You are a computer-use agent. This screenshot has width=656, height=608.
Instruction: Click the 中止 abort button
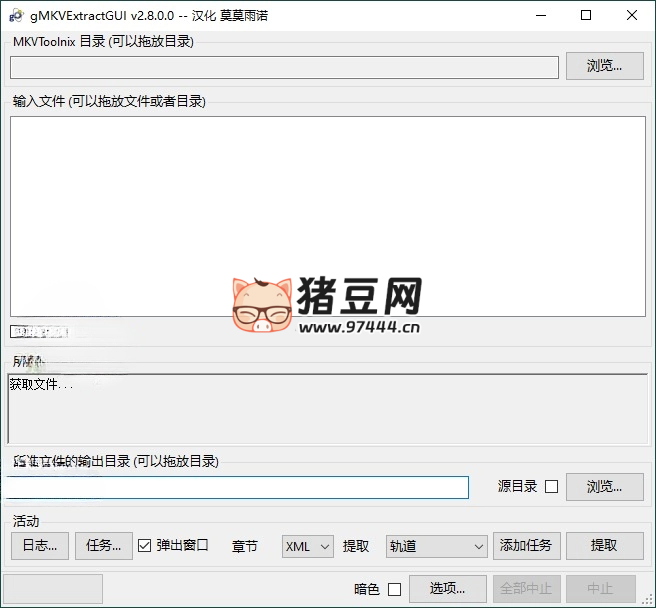601,589
